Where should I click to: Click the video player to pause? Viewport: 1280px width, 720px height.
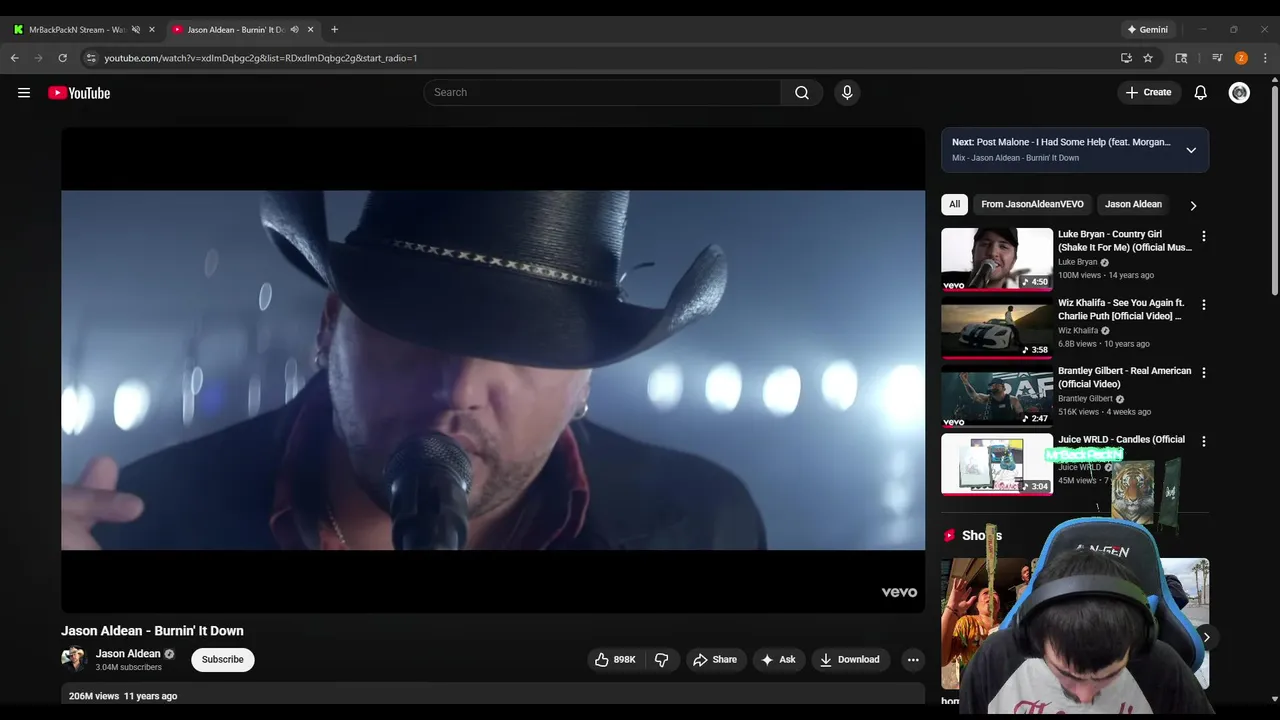click(x=493, y=370)
